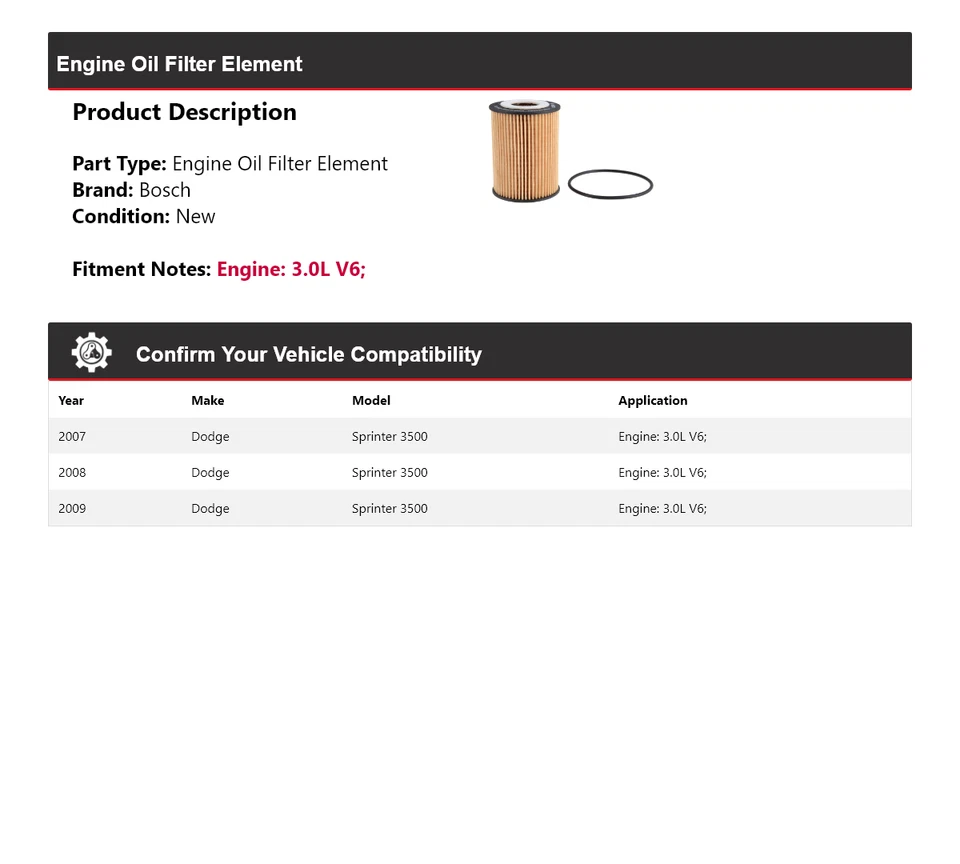Select the 2009 year cell
Viewport: 960px width, 864px height.
coord(72,508)
